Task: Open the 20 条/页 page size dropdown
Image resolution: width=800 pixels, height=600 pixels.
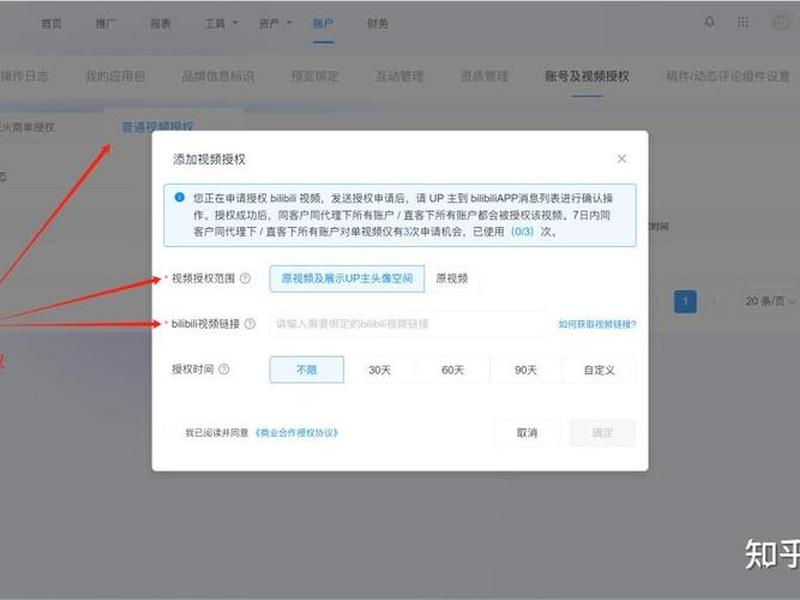Action: (769, 301)
